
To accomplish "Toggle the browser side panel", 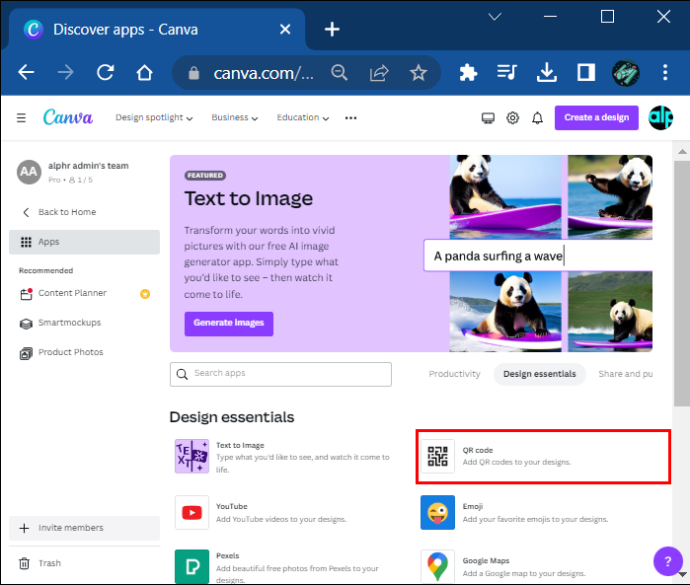I will click(586, 72).
